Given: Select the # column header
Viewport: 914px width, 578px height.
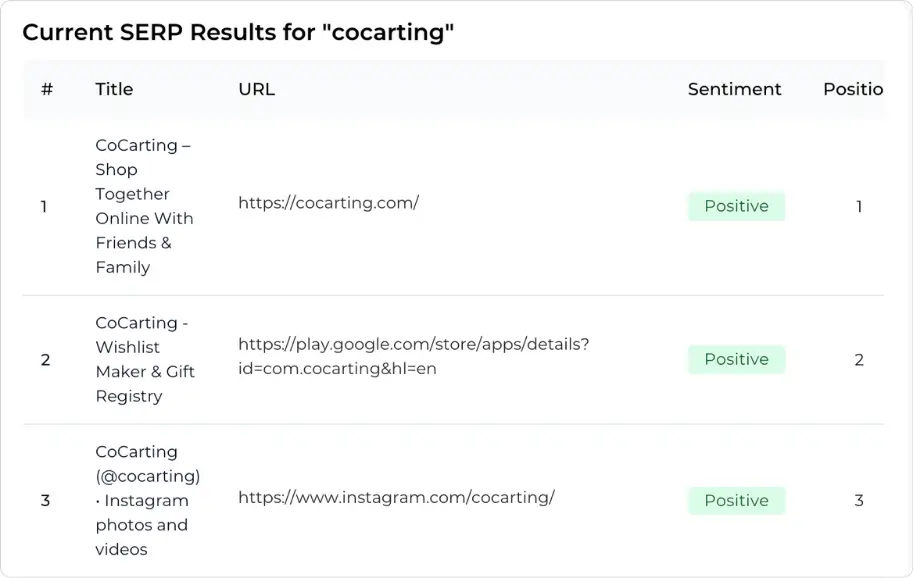Looking at the screenshot, I should [x=46, y=89].
